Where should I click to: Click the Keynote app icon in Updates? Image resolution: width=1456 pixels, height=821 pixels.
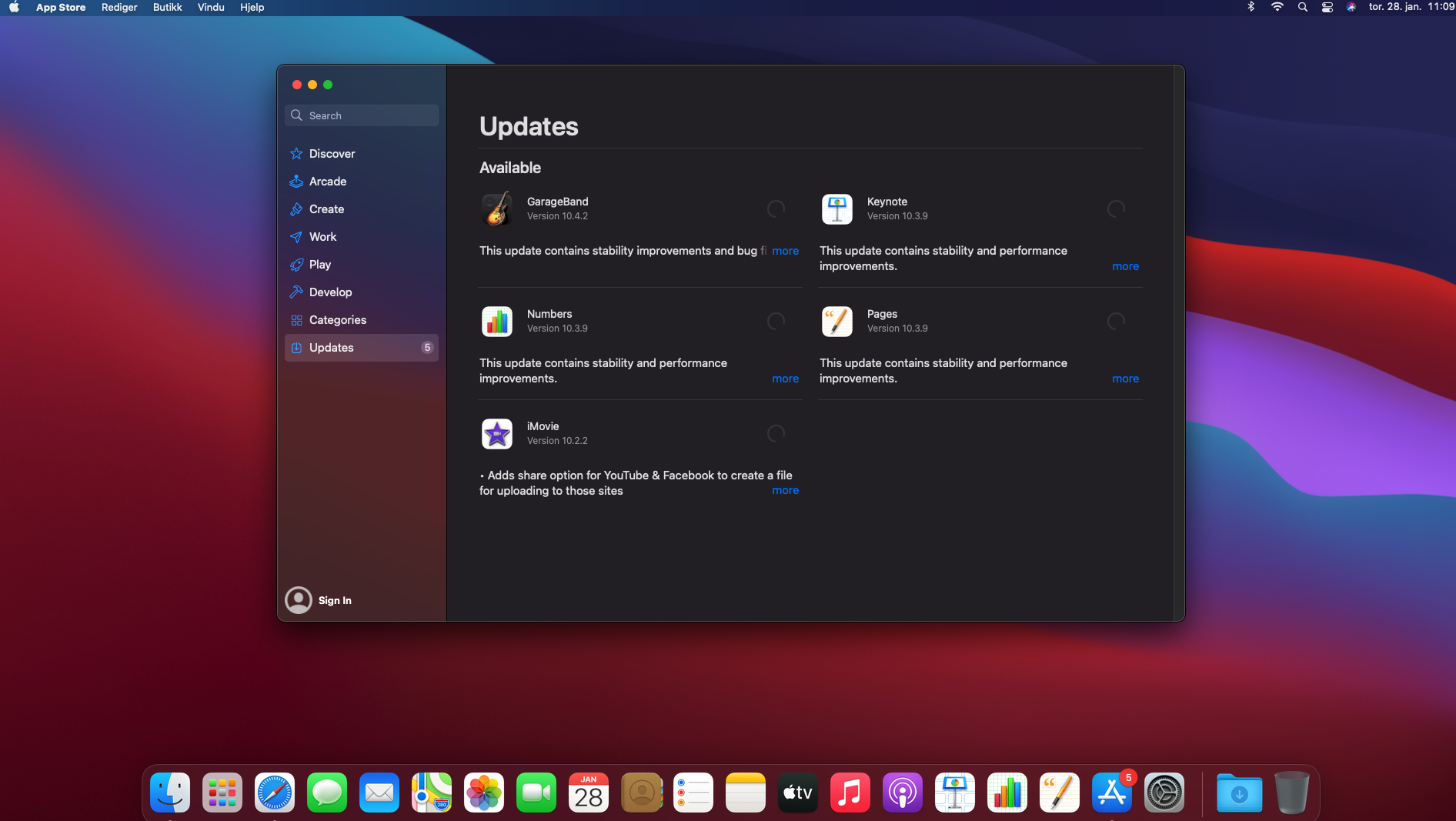tap(837, 209)
